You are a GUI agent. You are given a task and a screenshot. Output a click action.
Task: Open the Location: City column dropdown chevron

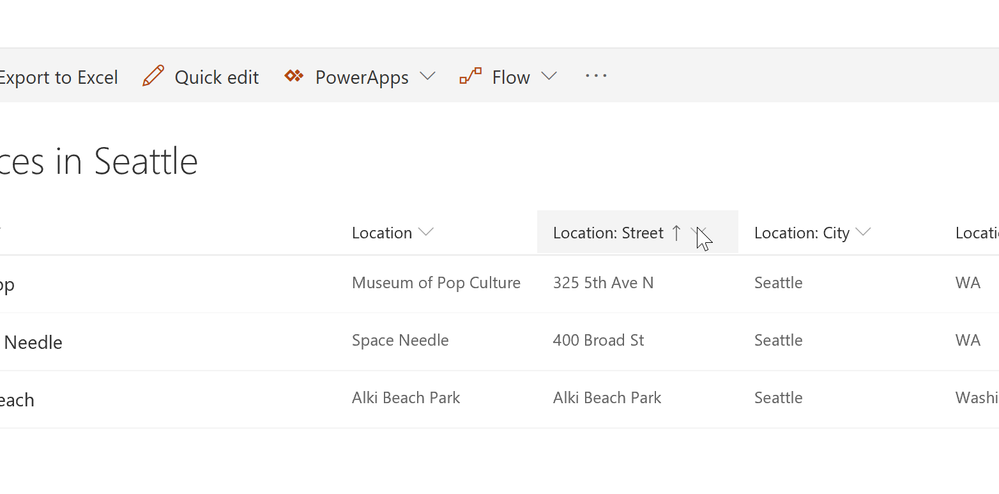(864, 233)
